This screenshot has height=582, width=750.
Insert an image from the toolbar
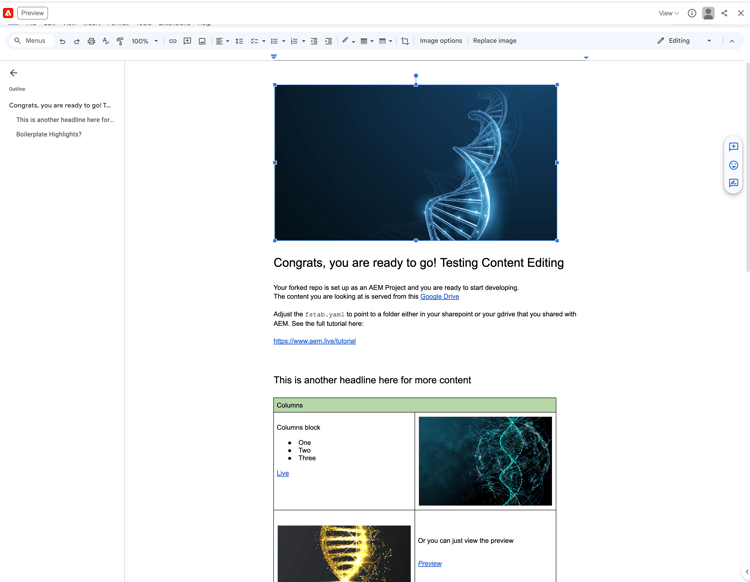(x=202, y=41)
